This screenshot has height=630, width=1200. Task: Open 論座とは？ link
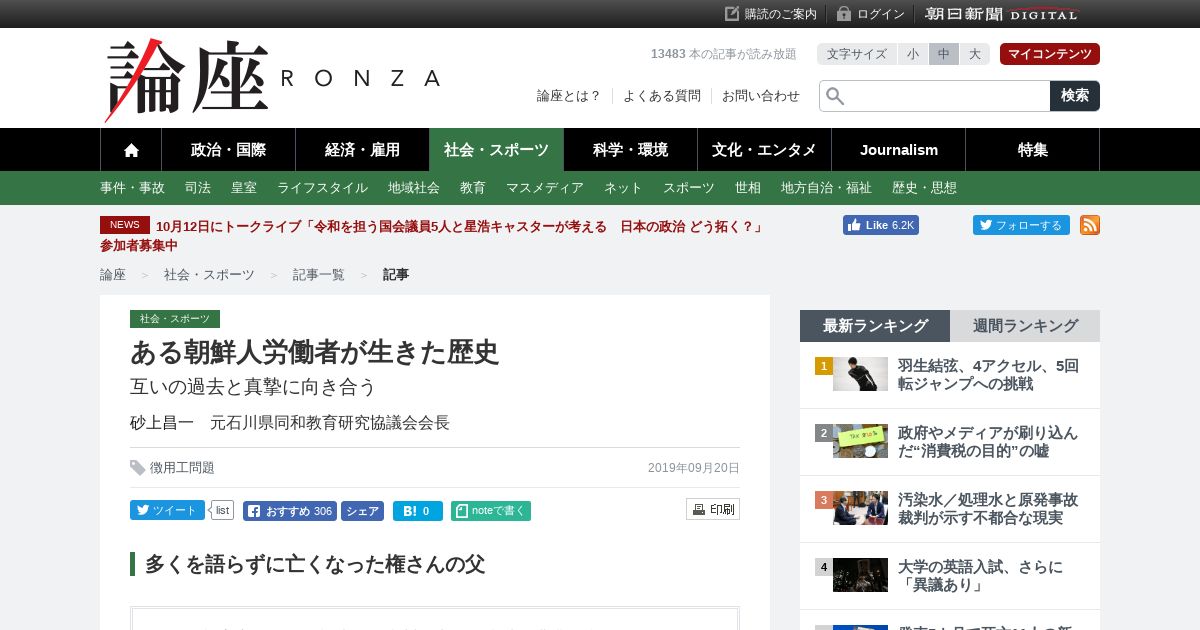tap(569, 96)
